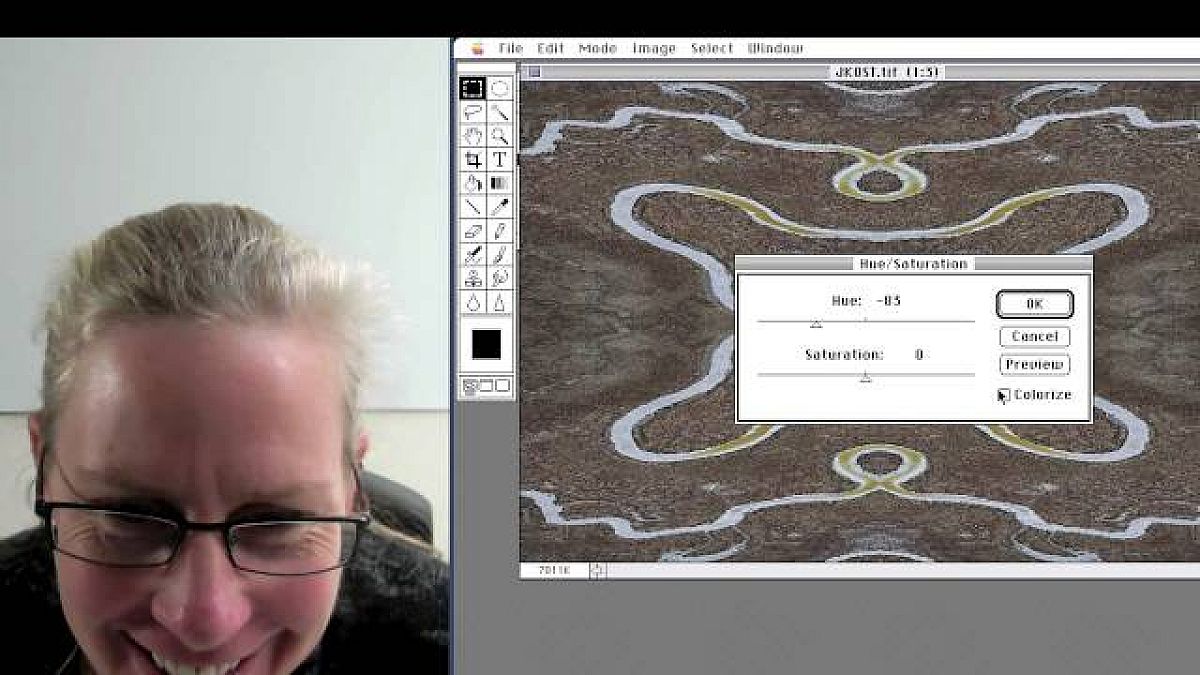This screenshot has width=1200, height=675.
Task: Select the rectangular Marquee tool
Action: click(x=473, y=89)
